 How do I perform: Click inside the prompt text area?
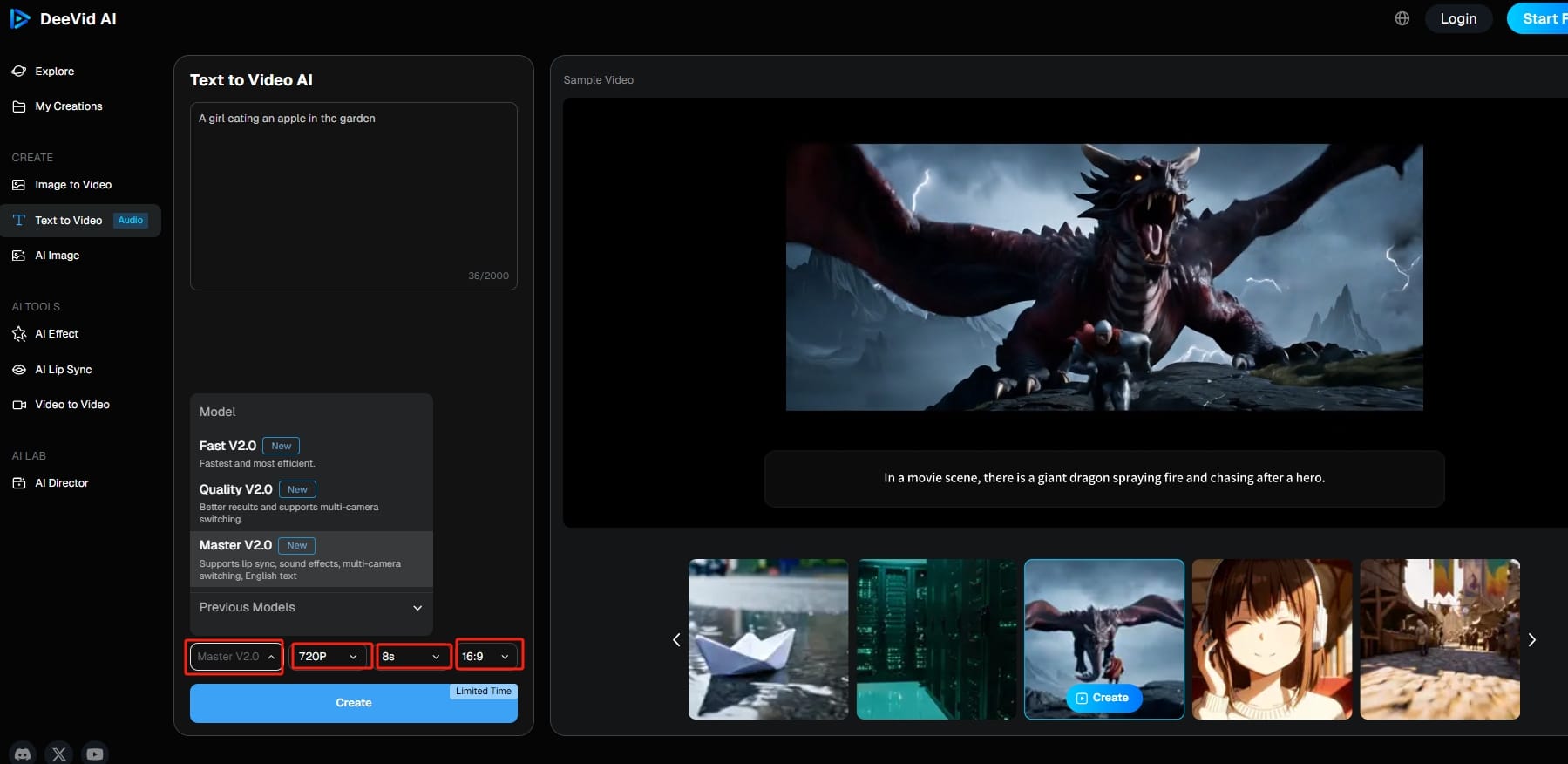(x=353, y=196)
